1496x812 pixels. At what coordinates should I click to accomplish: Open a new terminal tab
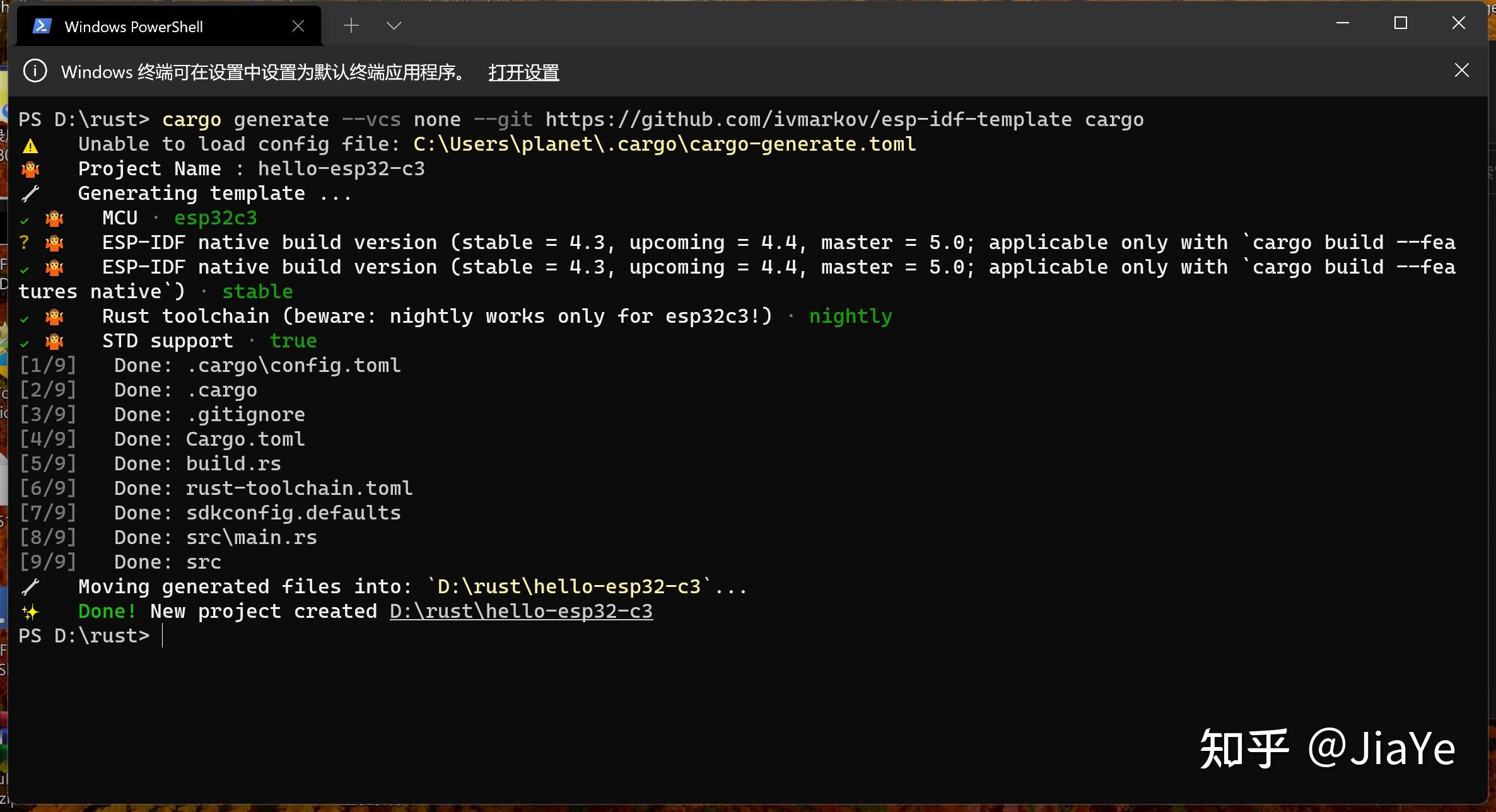click(x=351, y=25)
